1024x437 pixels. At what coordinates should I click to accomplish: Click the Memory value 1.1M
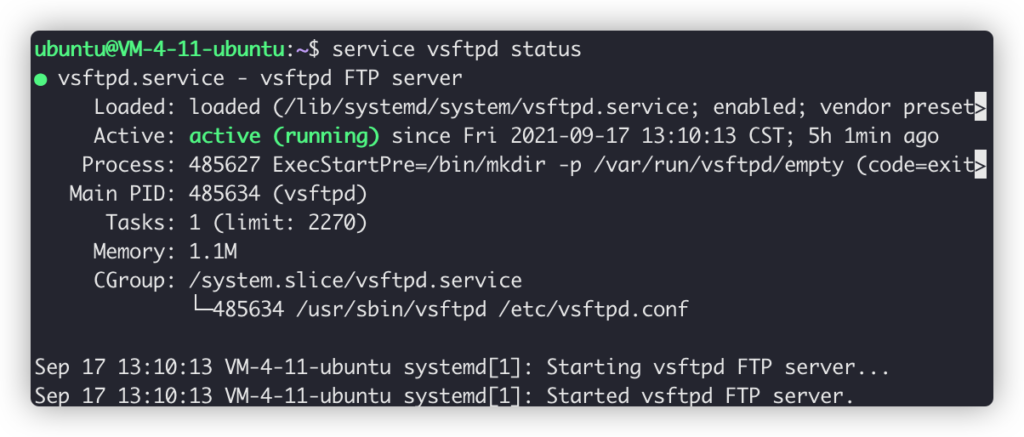point(213,252)
